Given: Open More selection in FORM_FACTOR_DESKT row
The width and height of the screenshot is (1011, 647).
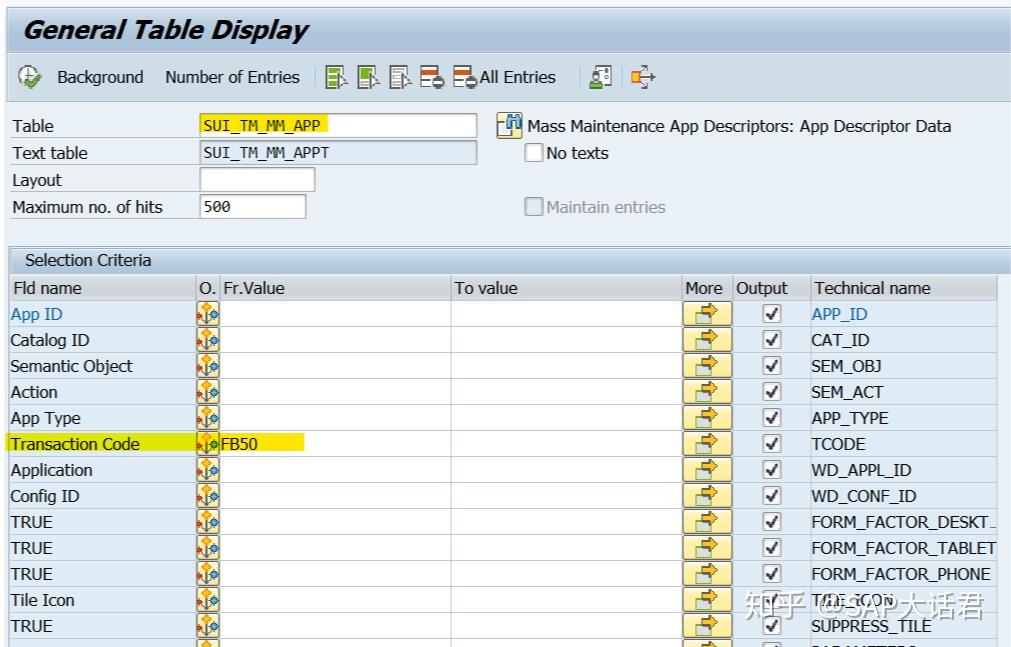Looking at the screenshot, I should 707,522.
